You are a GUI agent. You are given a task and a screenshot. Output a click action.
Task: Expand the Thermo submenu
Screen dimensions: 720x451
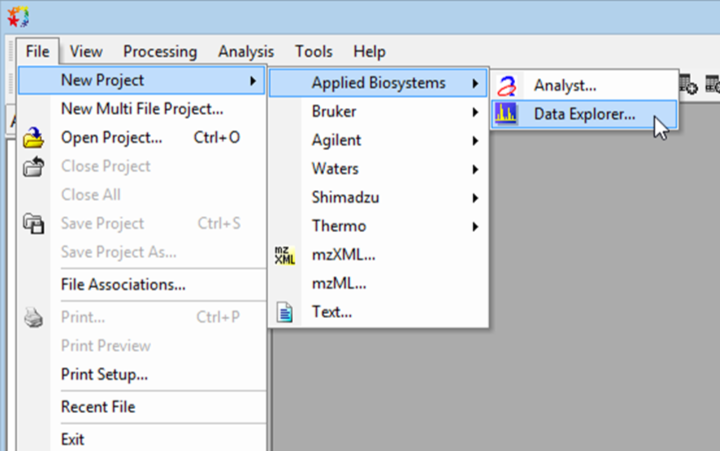tap(378, 226)
